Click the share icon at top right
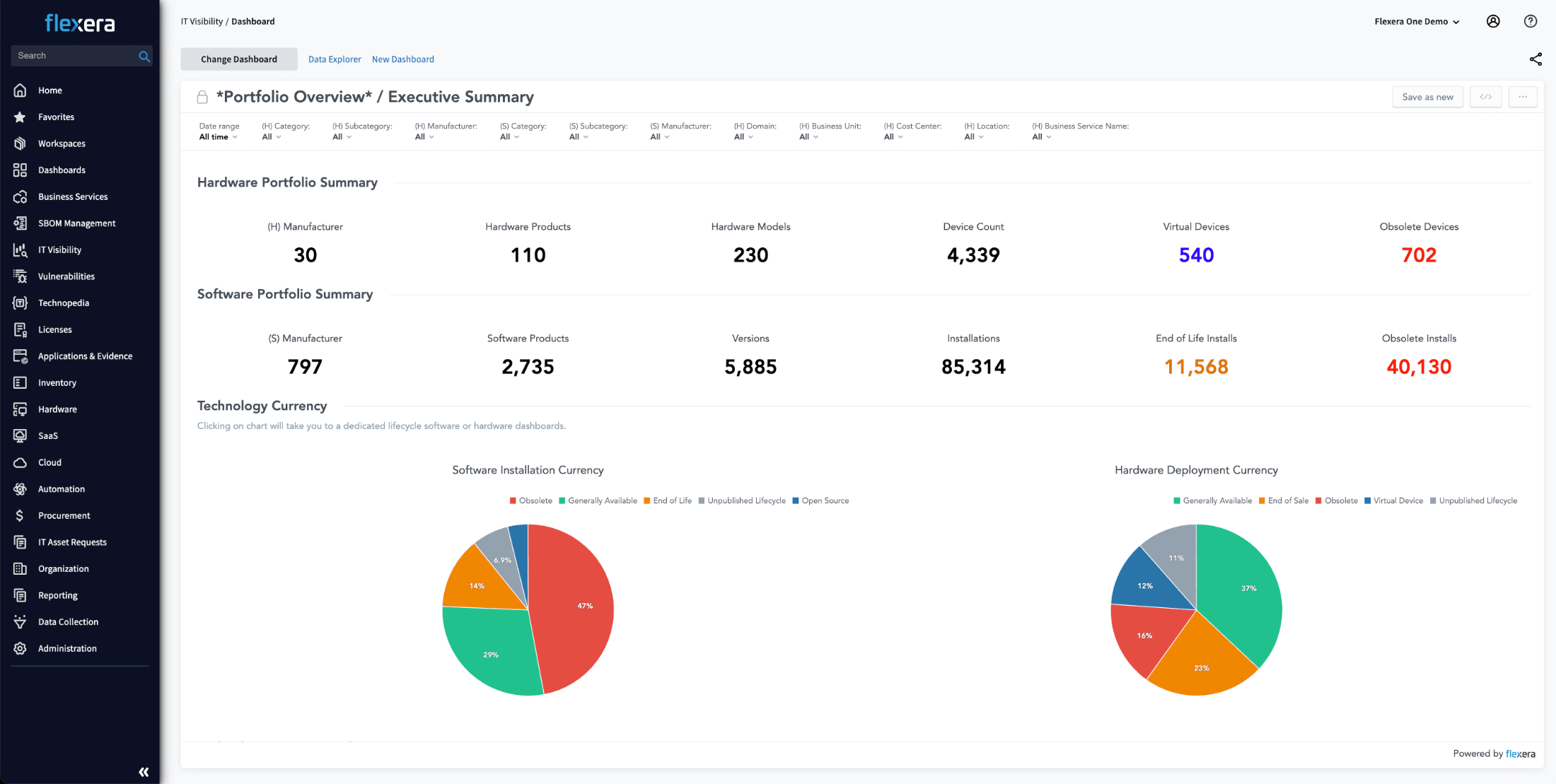This screenshot has height=784, width=1556. point(1535,59)
